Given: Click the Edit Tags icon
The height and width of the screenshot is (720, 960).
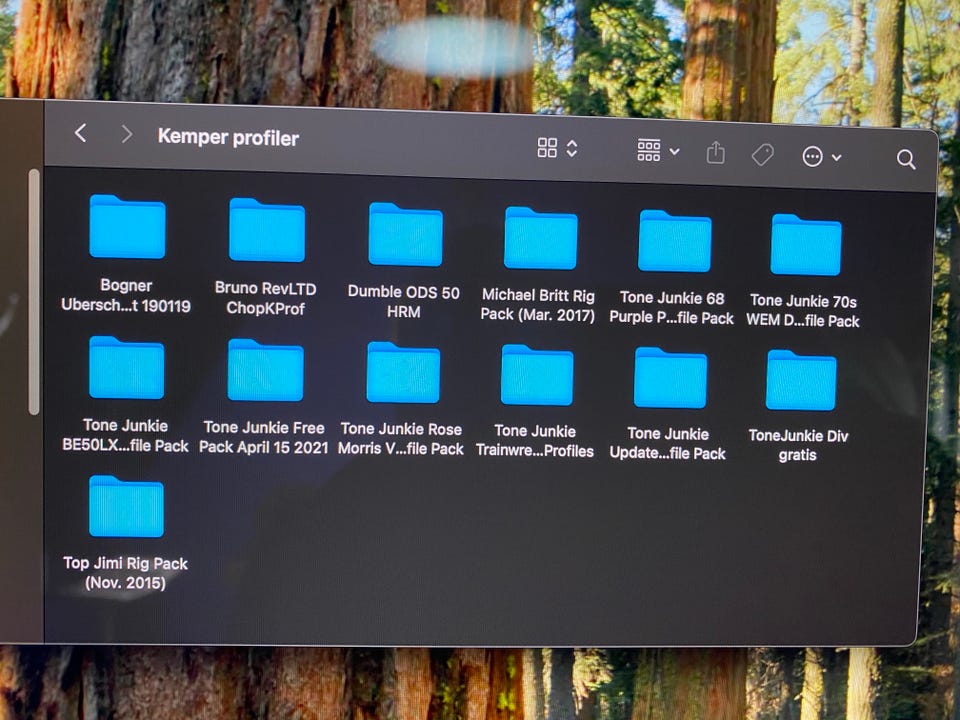Looking at the screenshot, I should (762, 155).
